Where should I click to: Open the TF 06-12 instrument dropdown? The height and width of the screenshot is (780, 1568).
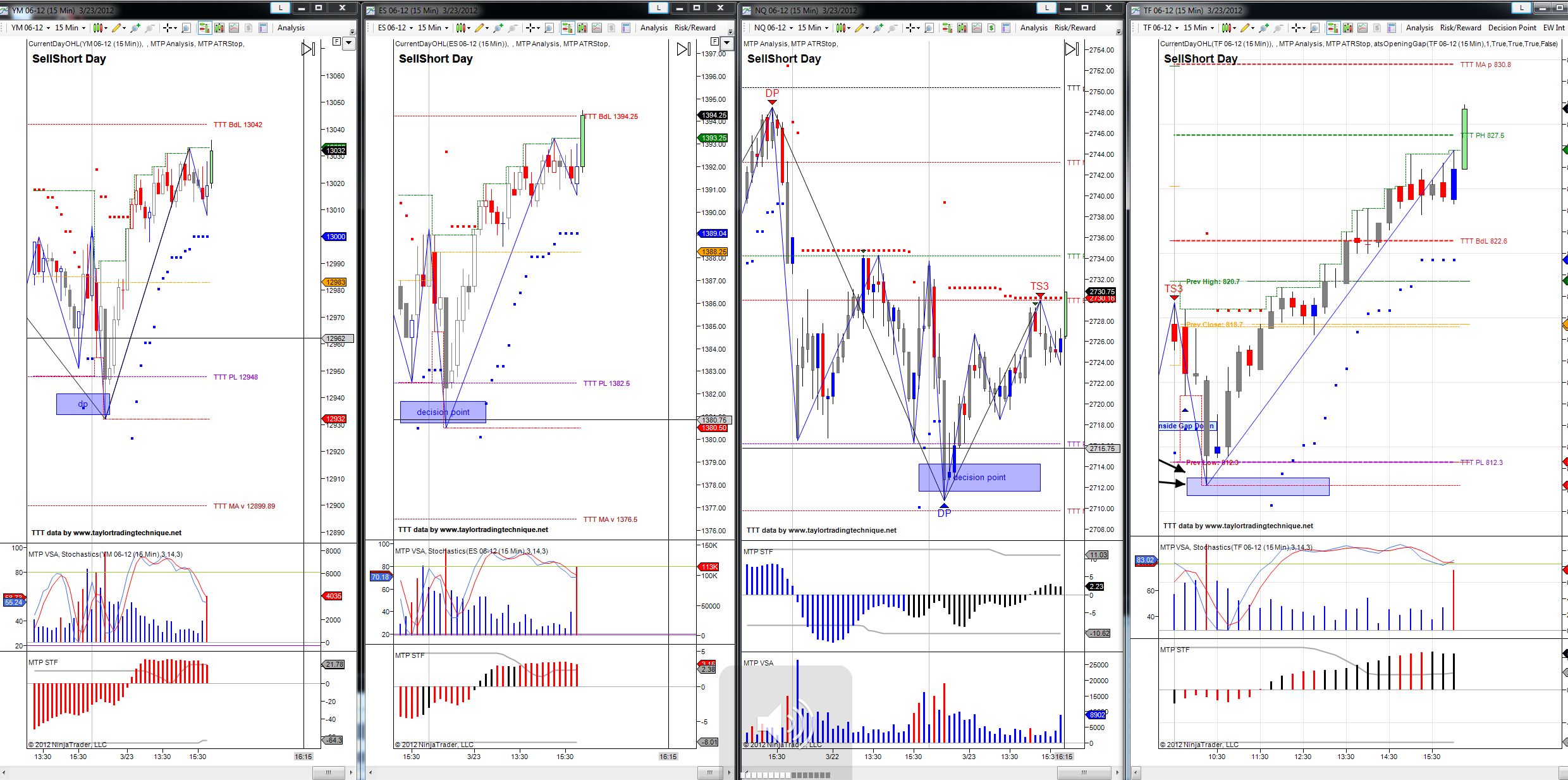pyautogui.click(x=1160, y=28)
